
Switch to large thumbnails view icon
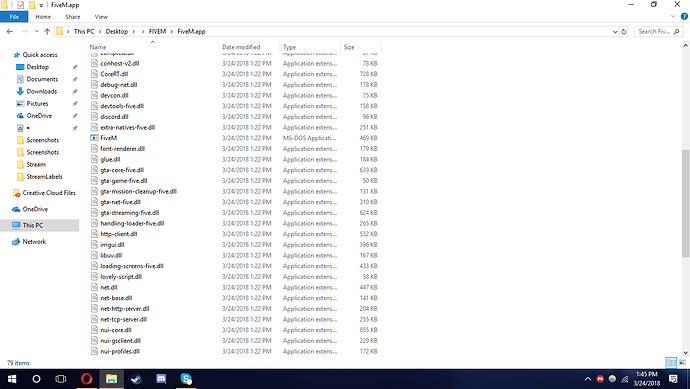coord(682,363)
